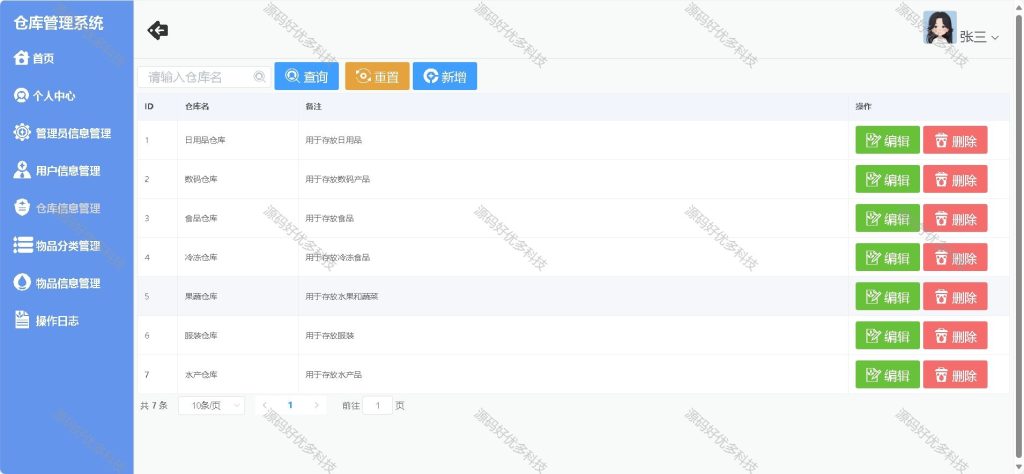Edit the 食品仓库 row

coord(888,218)
